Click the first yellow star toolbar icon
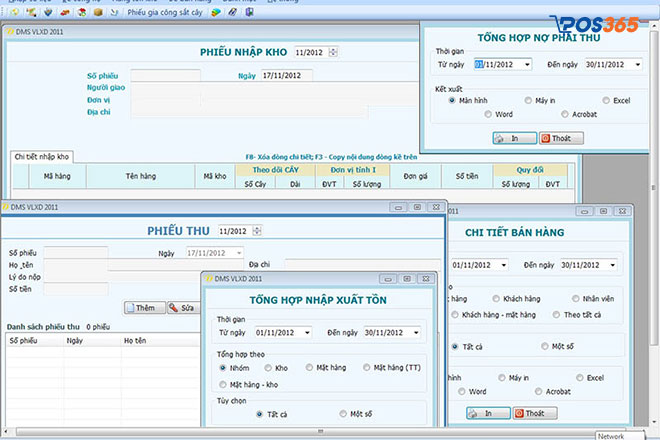 tap(12, 13)
